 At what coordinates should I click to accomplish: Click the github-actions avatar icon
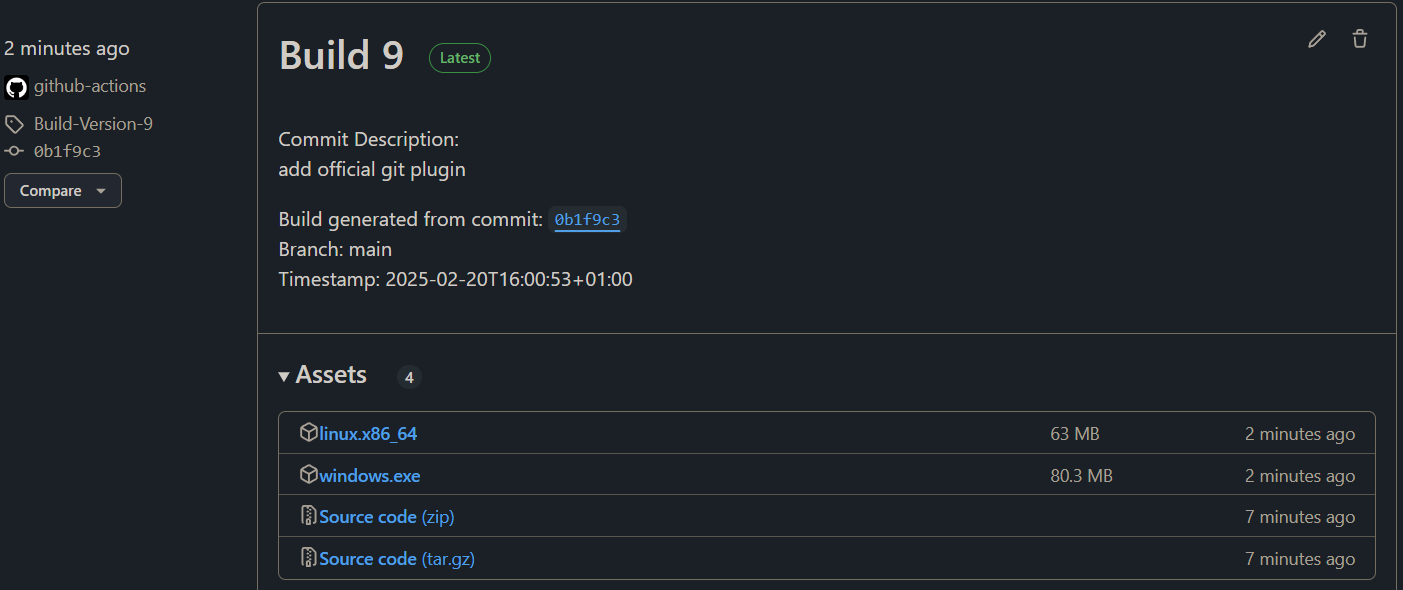pyautogui.click(x=16, y=87)
